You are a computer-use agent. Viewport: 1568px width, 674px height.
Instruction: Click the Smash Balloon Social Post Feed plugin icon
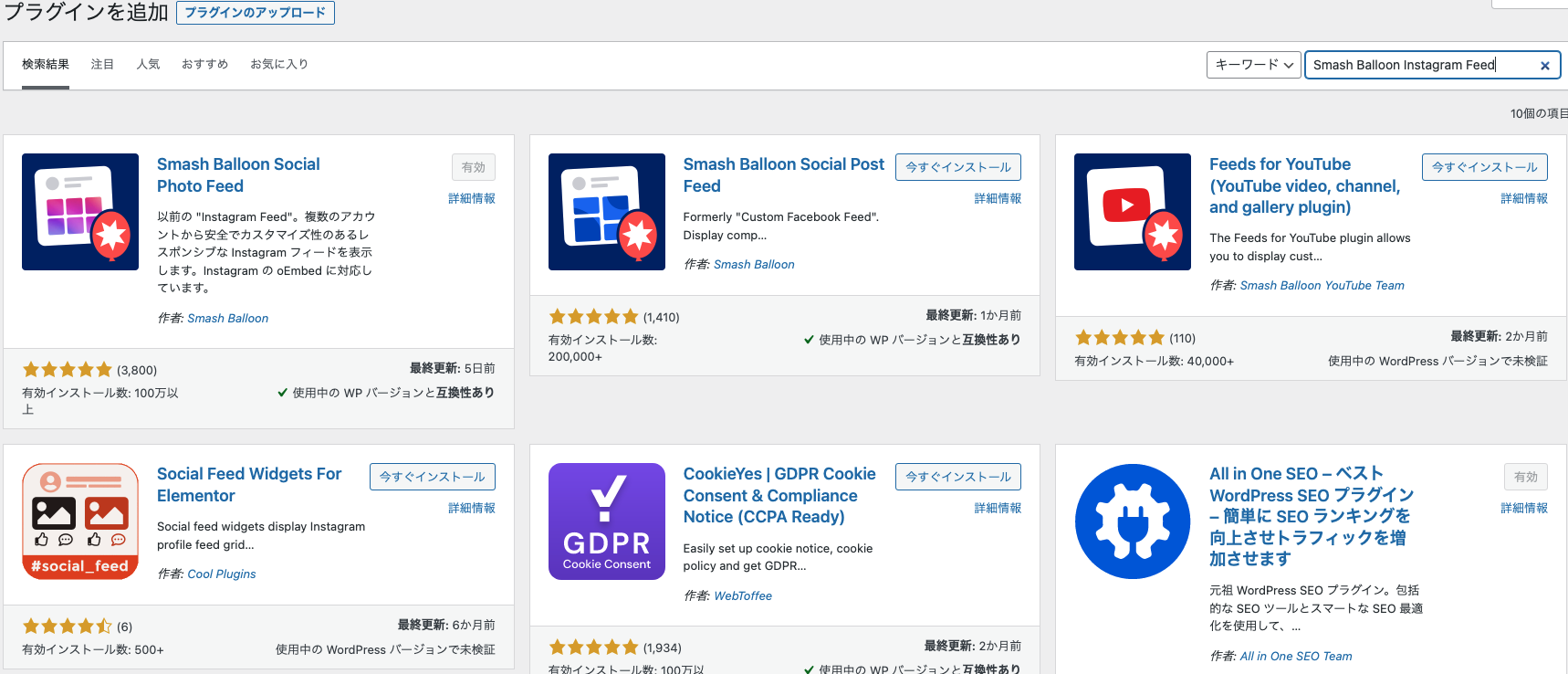[x=607, y=212]
